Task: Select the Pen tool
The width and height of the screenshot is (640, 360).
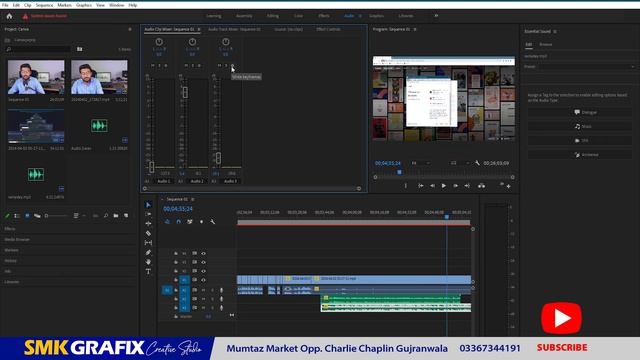Action: click(x=148, y=252)
